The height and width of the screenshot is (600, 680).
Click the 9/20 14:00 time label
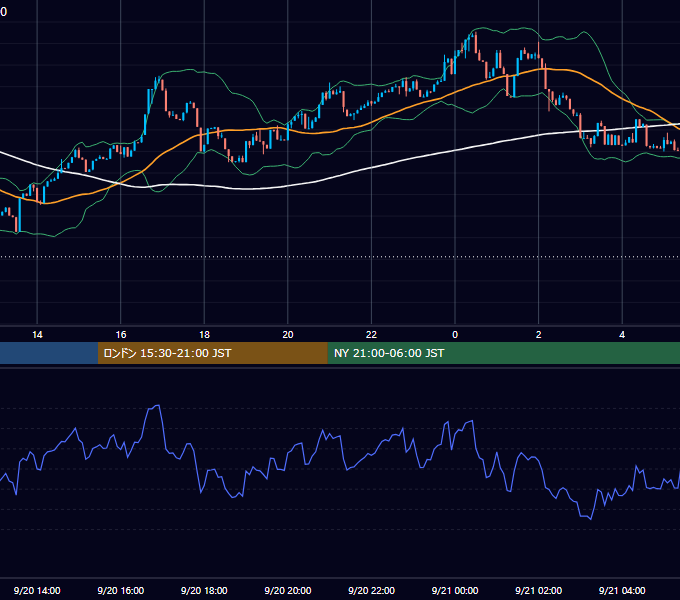click(37, 590)
